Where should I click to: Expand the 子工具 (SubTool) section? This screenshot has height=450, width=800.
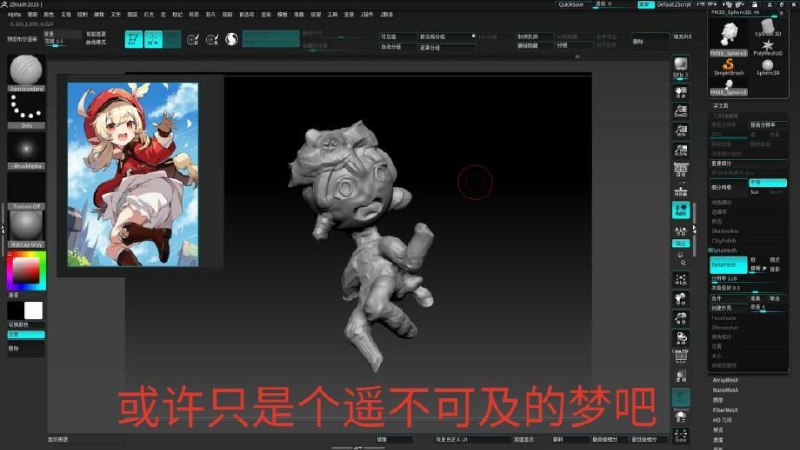[x=720, y=106]
